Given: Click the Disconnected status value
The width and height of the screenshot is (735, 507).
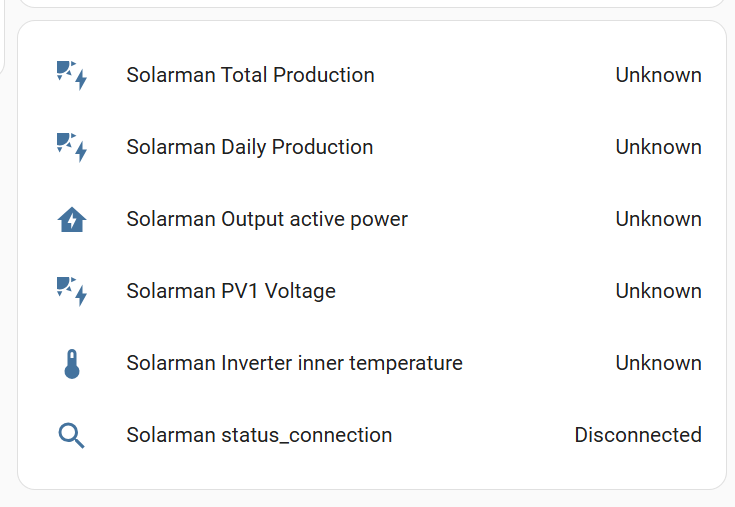Looking at the screenshot, I should (x=637, y=435).
